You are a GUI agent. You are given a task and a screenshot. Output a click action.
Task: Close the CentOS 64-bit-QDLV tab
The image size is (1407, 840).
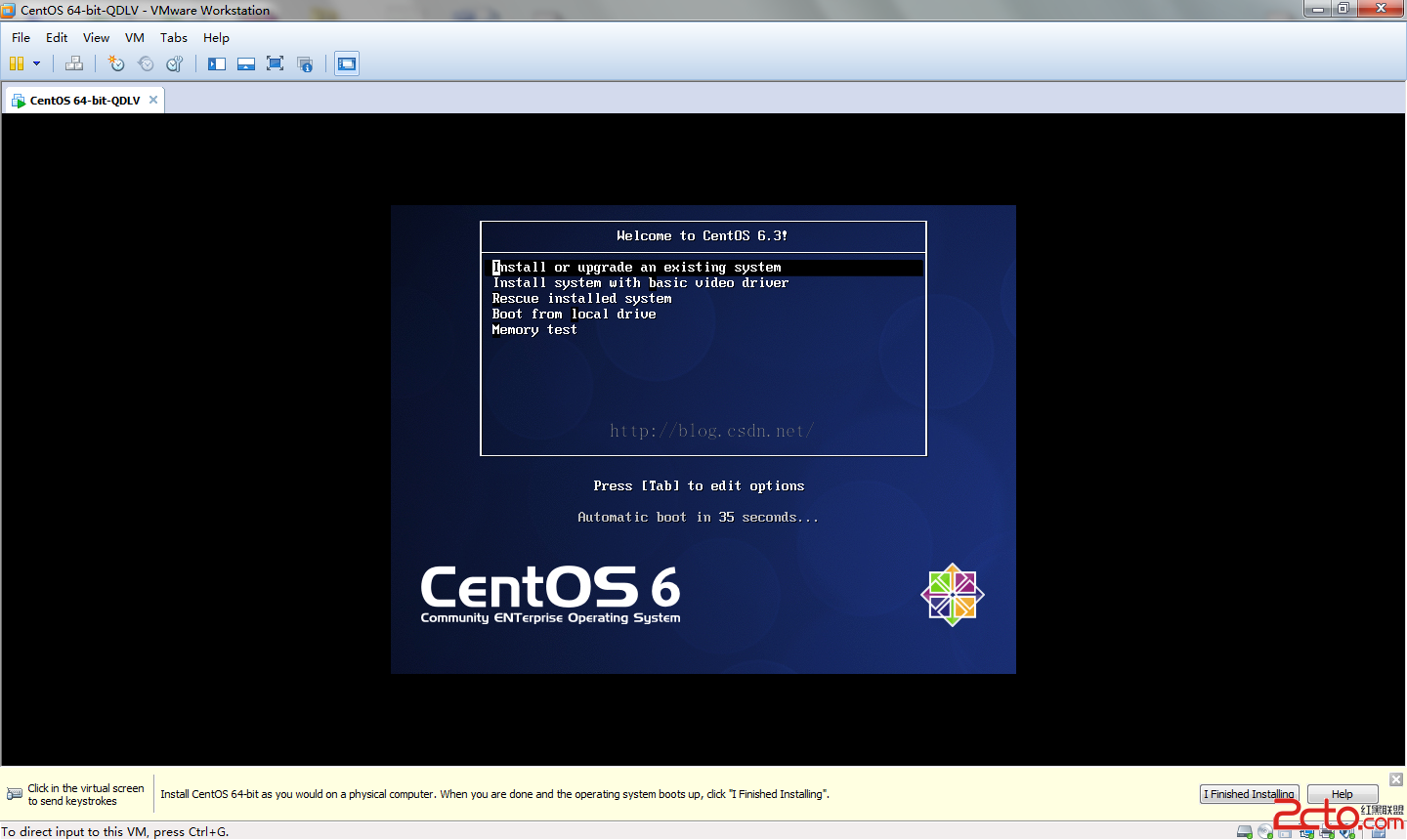click(153, 100)
